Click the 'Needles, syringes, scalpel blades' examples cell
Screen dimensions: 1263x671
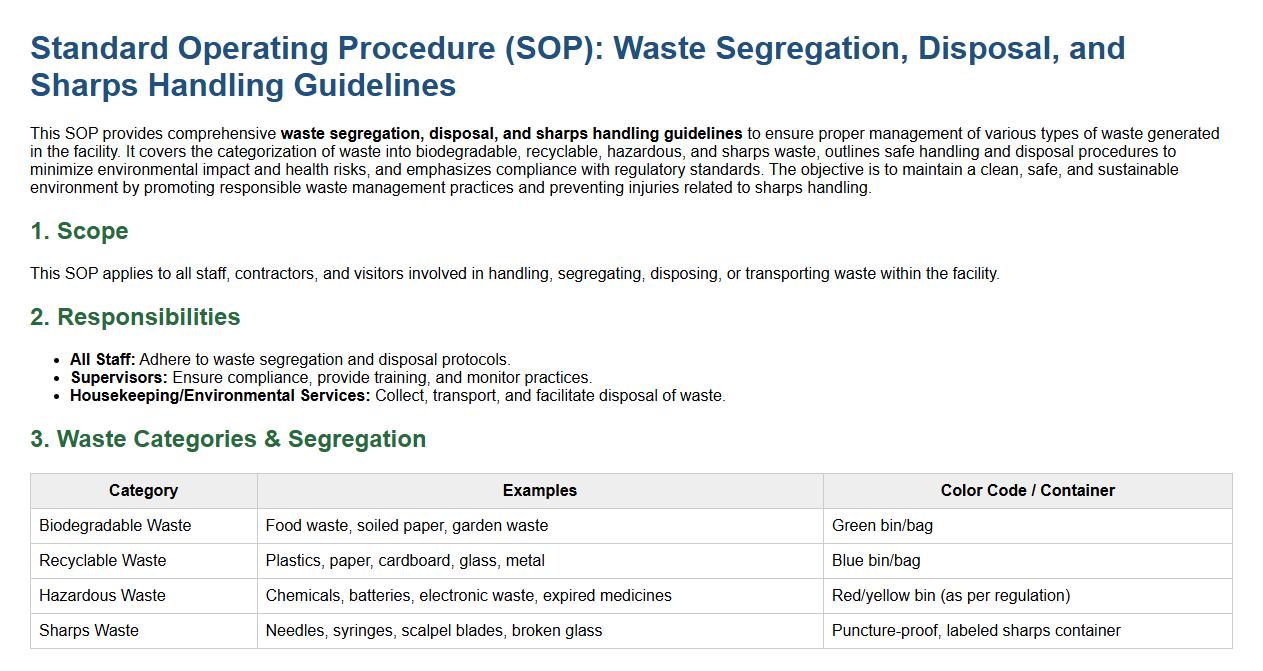pyautogui.click(x=433, y=630)
